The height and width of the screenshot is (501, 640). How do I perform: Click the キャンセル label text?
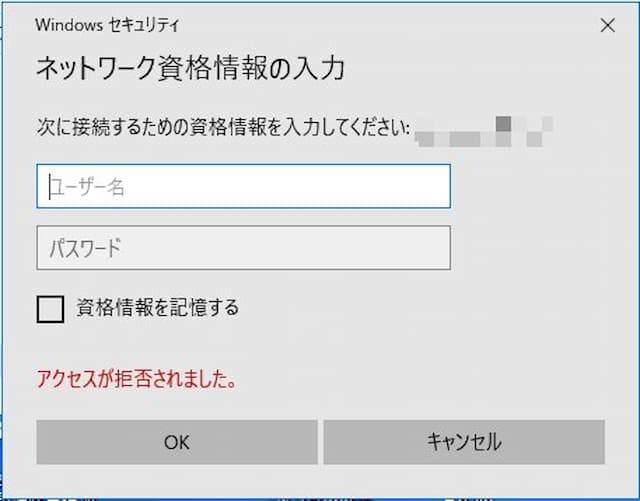pyautogui.click(x=464, y=442)
